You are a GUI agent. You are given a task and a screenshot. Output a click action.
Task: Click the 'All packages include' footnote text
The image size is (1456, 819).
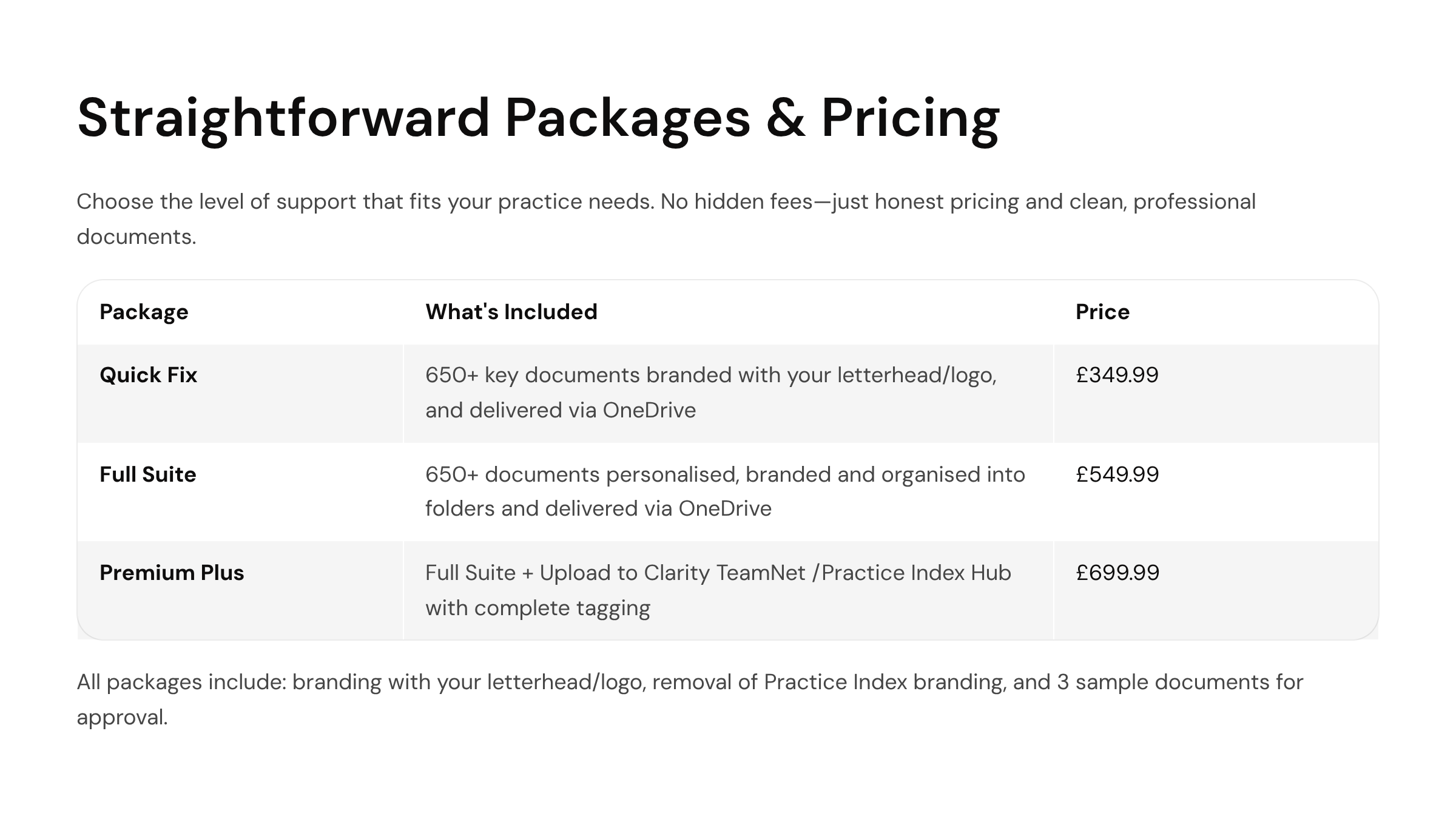pyautogui.click(x=690, y=699)
